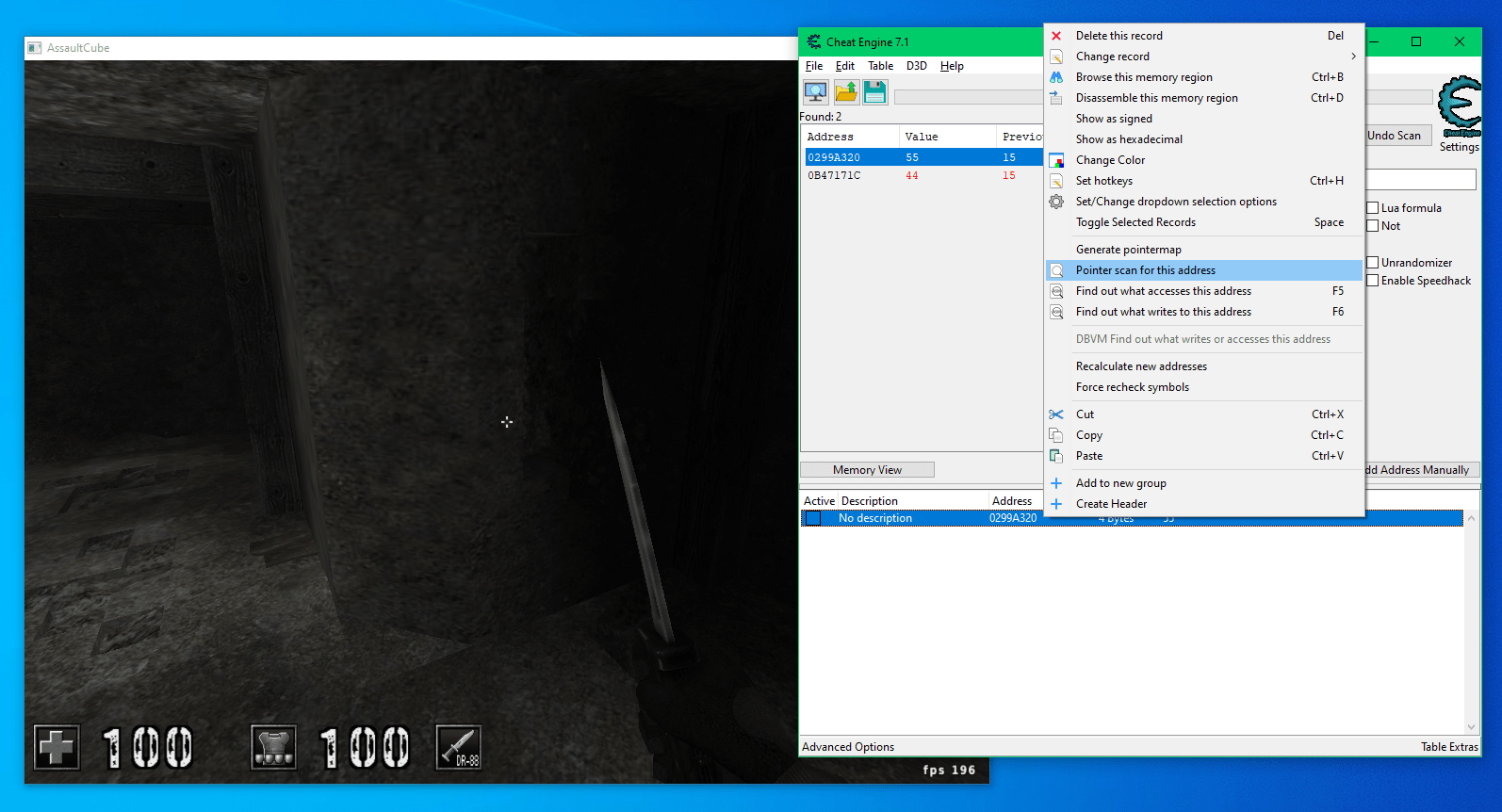1502x812 pixels.
Task: Click Paste clipboard icon
Action: point(1056,456)
